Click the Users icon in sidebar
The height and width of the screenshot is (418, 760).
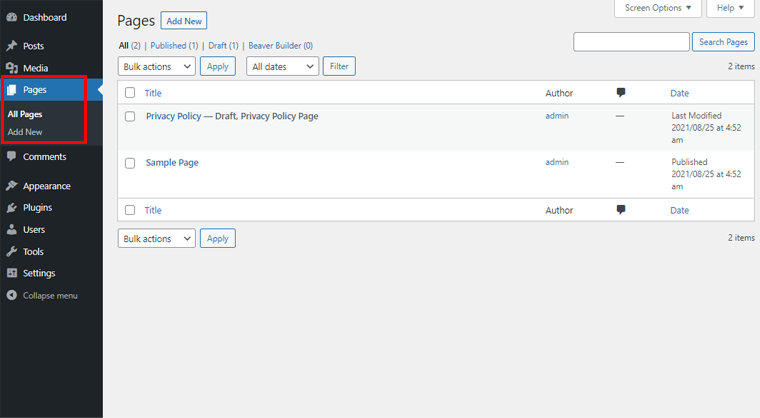tap(11, 230)
